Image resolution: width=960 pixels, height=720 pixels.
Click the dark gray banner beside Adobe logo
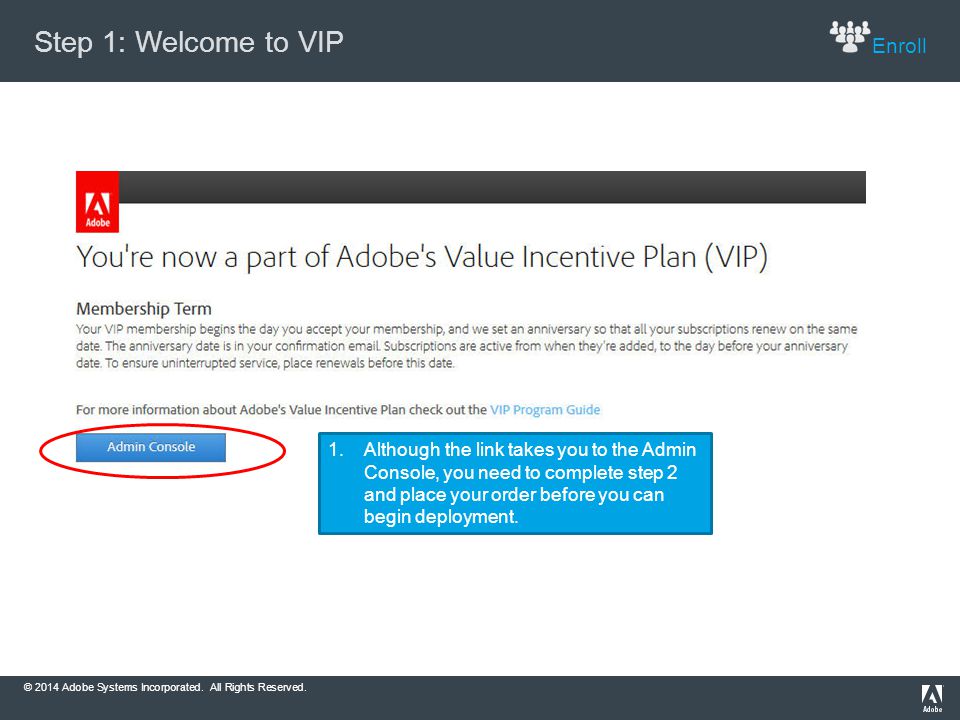(x=492, y=187)
